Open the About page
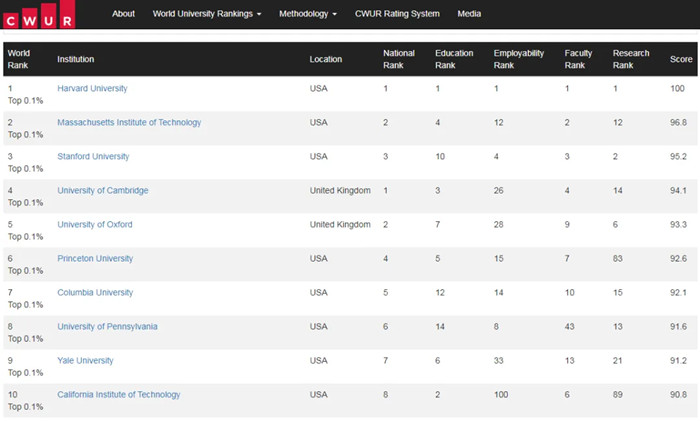Screen dimensions: 700x421 123,14
